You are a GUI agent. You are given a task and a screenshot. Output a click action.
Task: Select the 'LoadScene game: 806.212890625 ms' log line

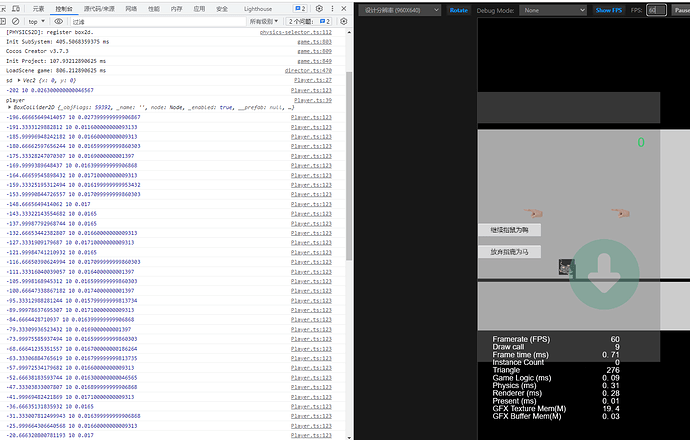55,70
